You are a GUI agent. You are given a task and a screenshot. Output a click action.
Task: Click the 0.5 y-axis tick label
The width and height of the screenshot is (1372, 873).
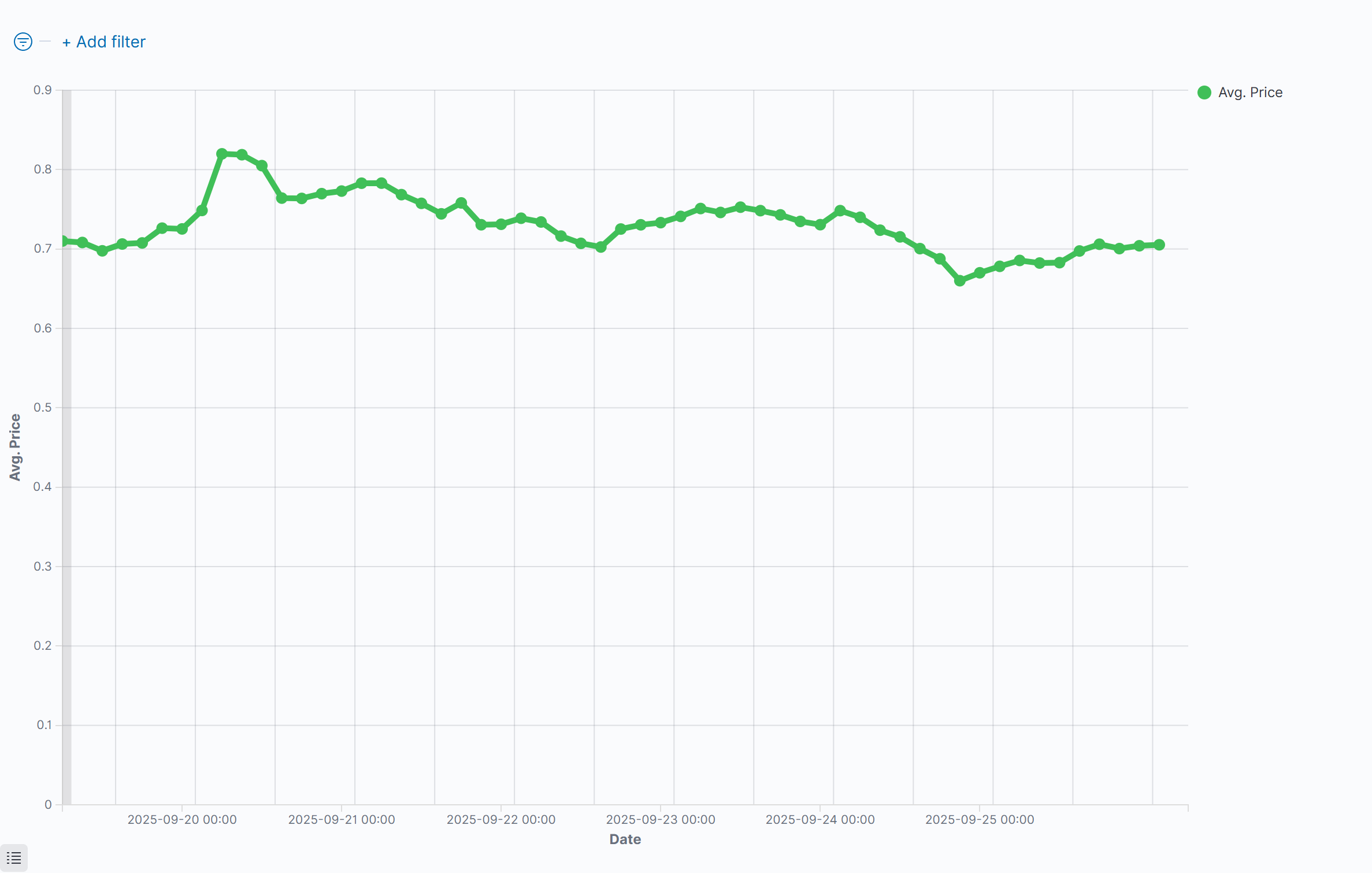click(43, 408)
